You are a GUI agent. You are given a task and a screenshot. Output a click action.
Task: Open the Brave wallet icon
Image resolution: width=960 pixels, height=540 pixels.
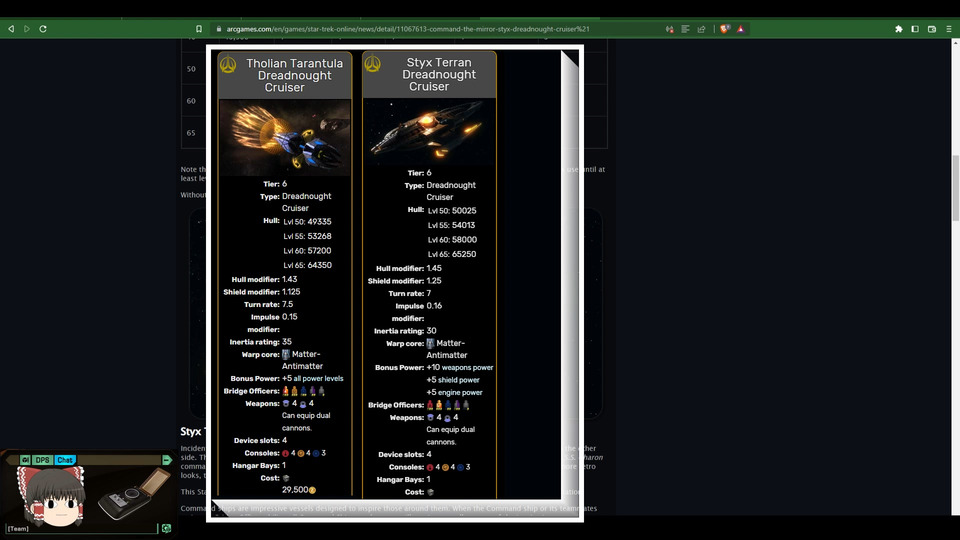[932, 29]
